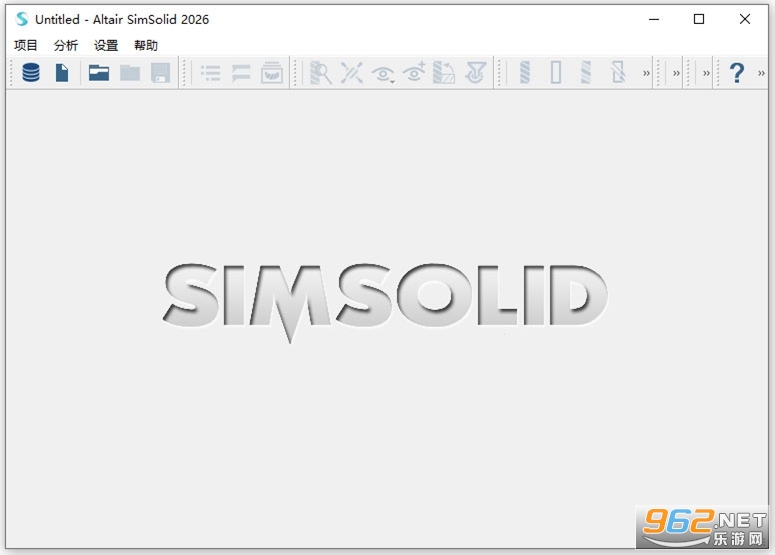Open the 设置 menu
Screen dimensions: 775x555
(x=106, y=45)
